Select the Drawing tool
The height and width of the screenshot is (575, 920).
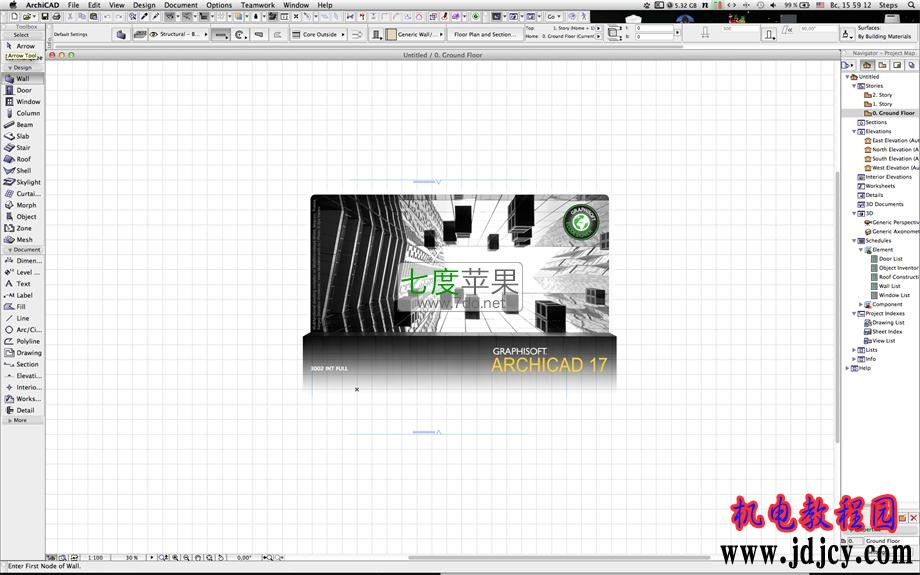click(x=21, y=353)
